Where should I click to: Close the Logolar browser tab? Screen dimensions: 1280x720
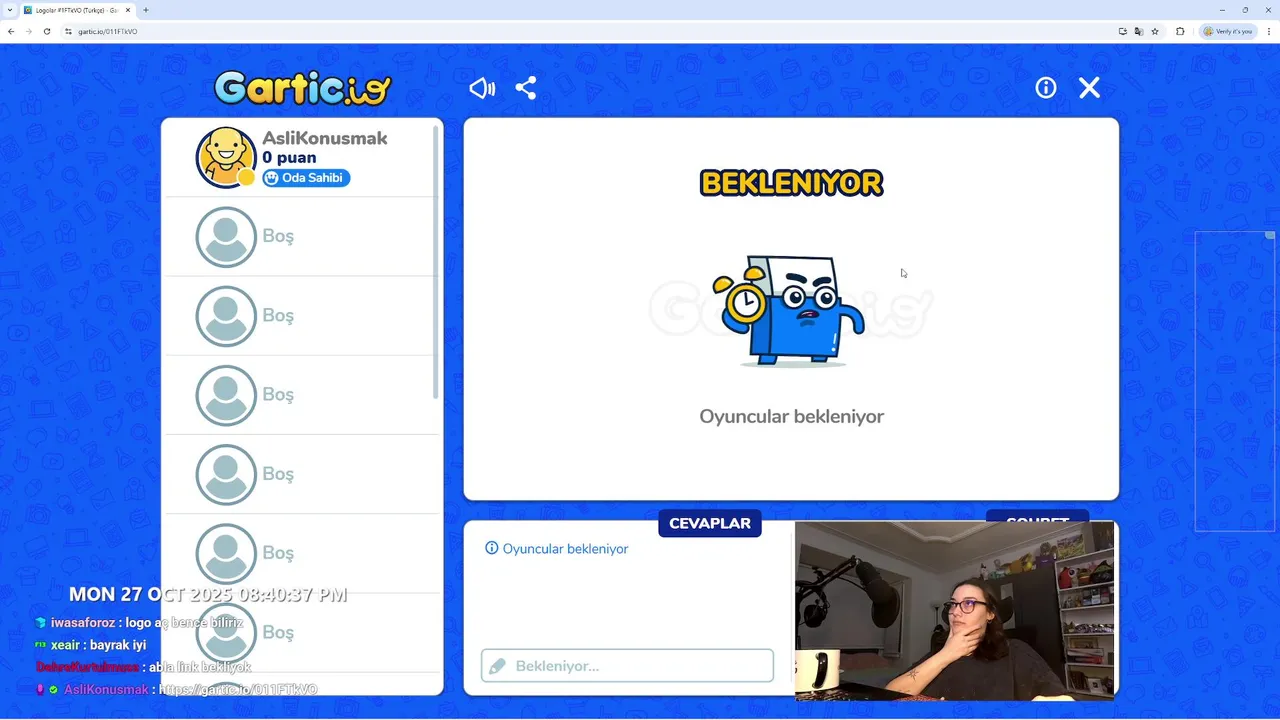click(128, 10)
